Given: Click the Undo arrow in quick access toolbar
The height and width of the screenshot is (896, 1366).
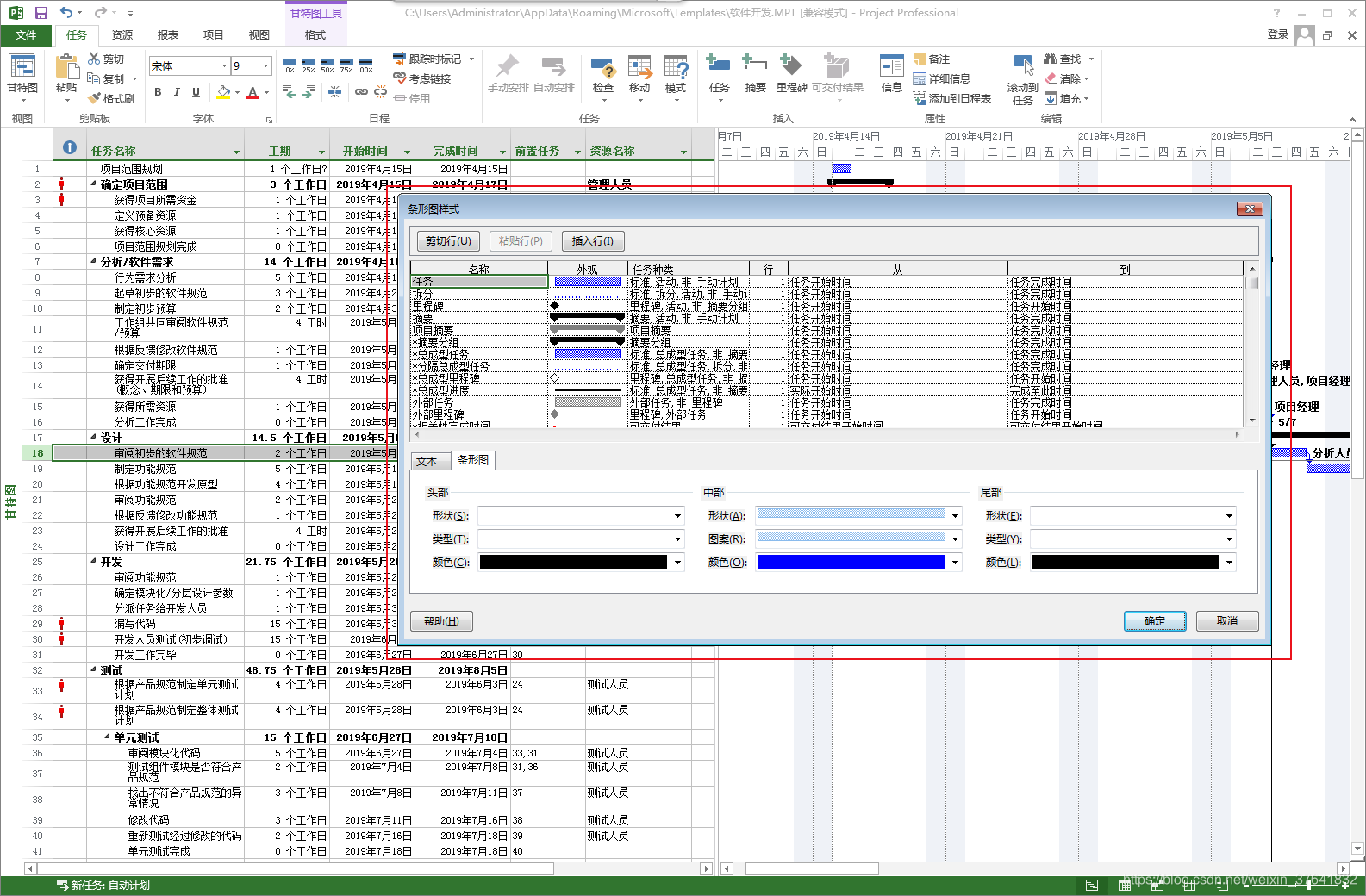Looking at the screenshot, I should point(66,13).
